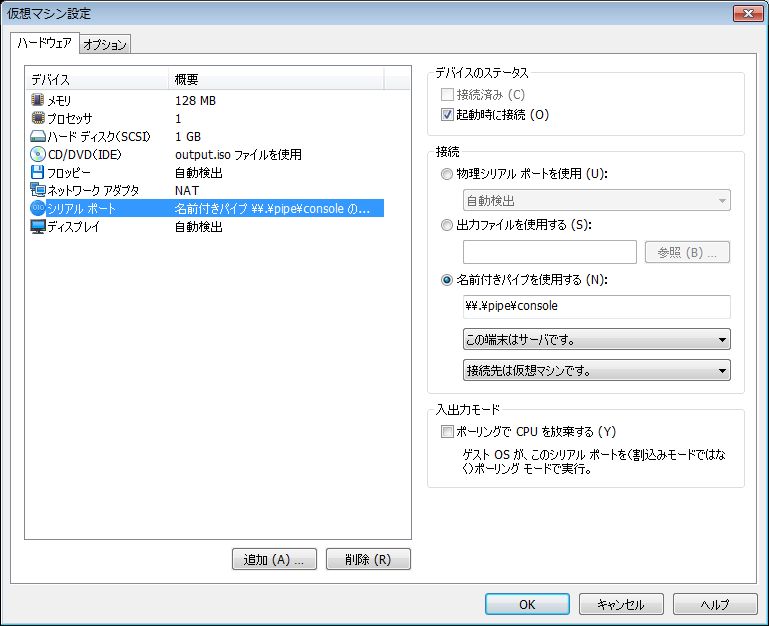Select the ネットワーク アダプタ device row

tap(206, 190)
